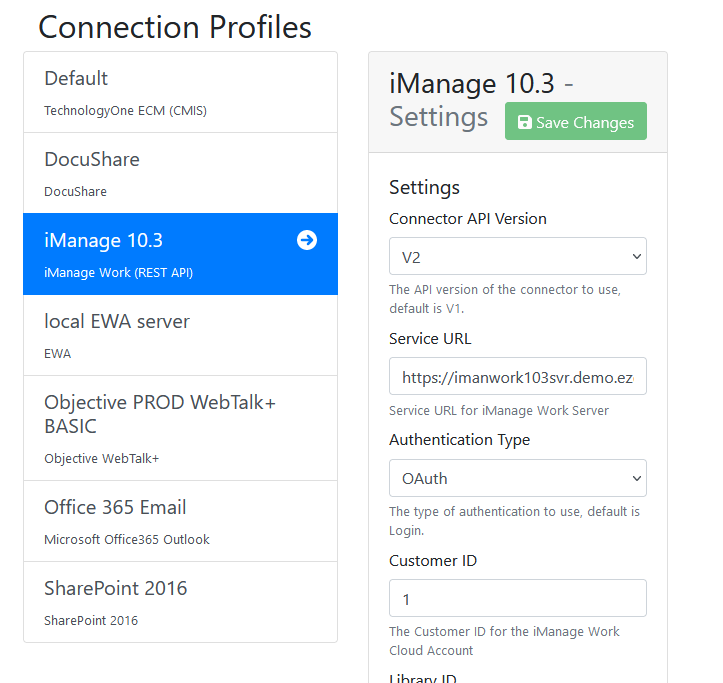Image resolution: width=723 pixels, height=683 pixels.
Task: Open the DocuShare connection profile
Action: point(180,173)
